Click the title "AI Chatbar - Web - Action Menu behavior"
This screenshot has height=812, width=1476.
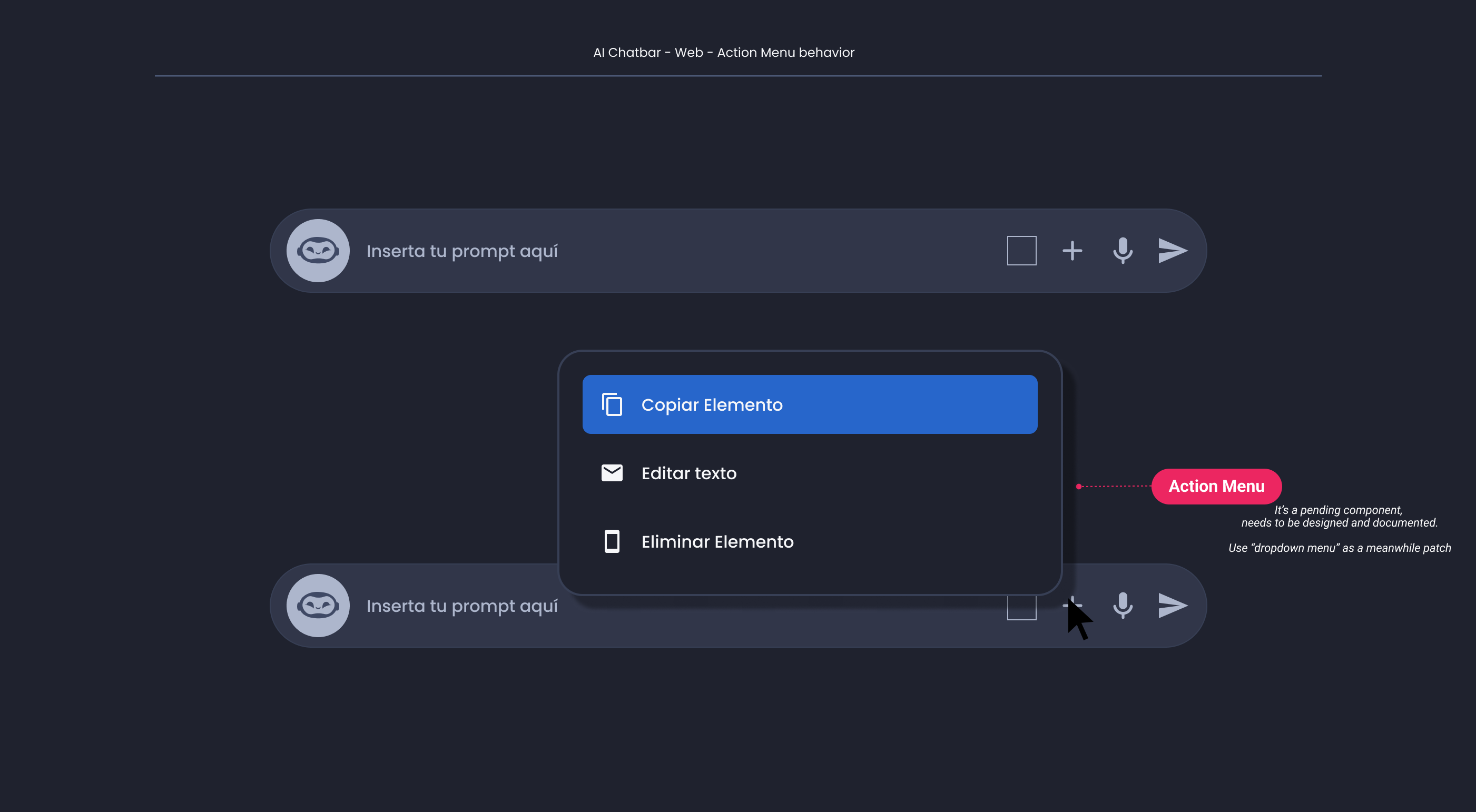pyautogui.click(x=724, y=52)
